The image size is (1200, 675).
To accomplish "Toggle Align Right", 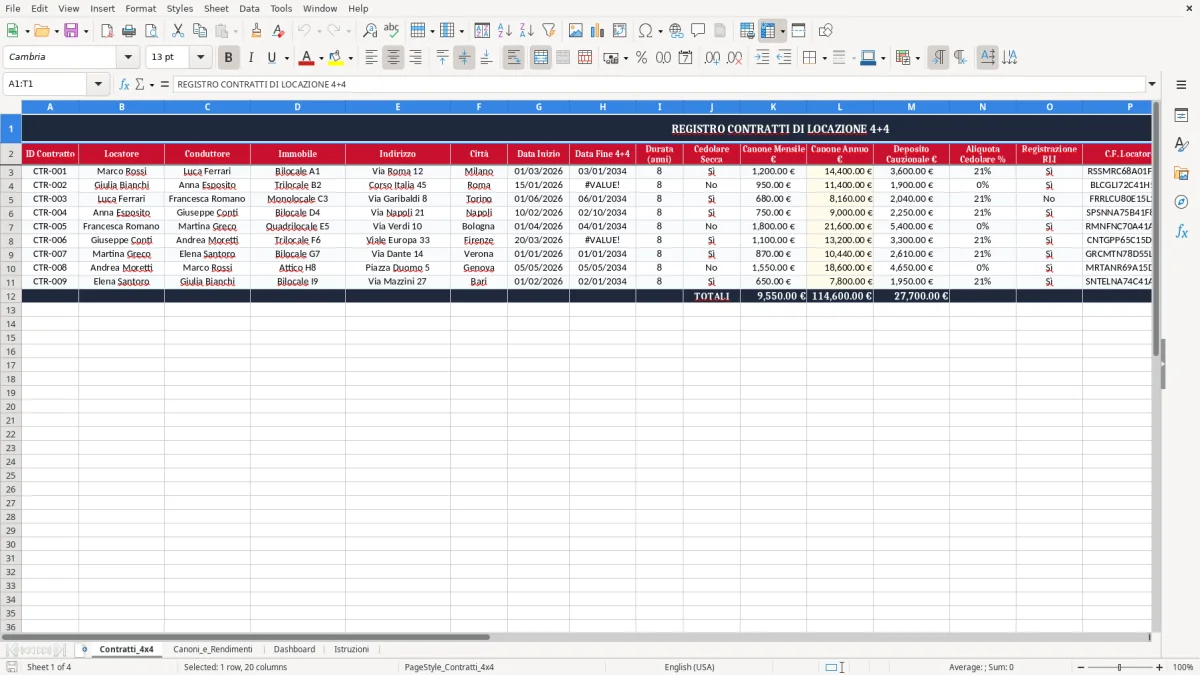I will pos(415,58).
